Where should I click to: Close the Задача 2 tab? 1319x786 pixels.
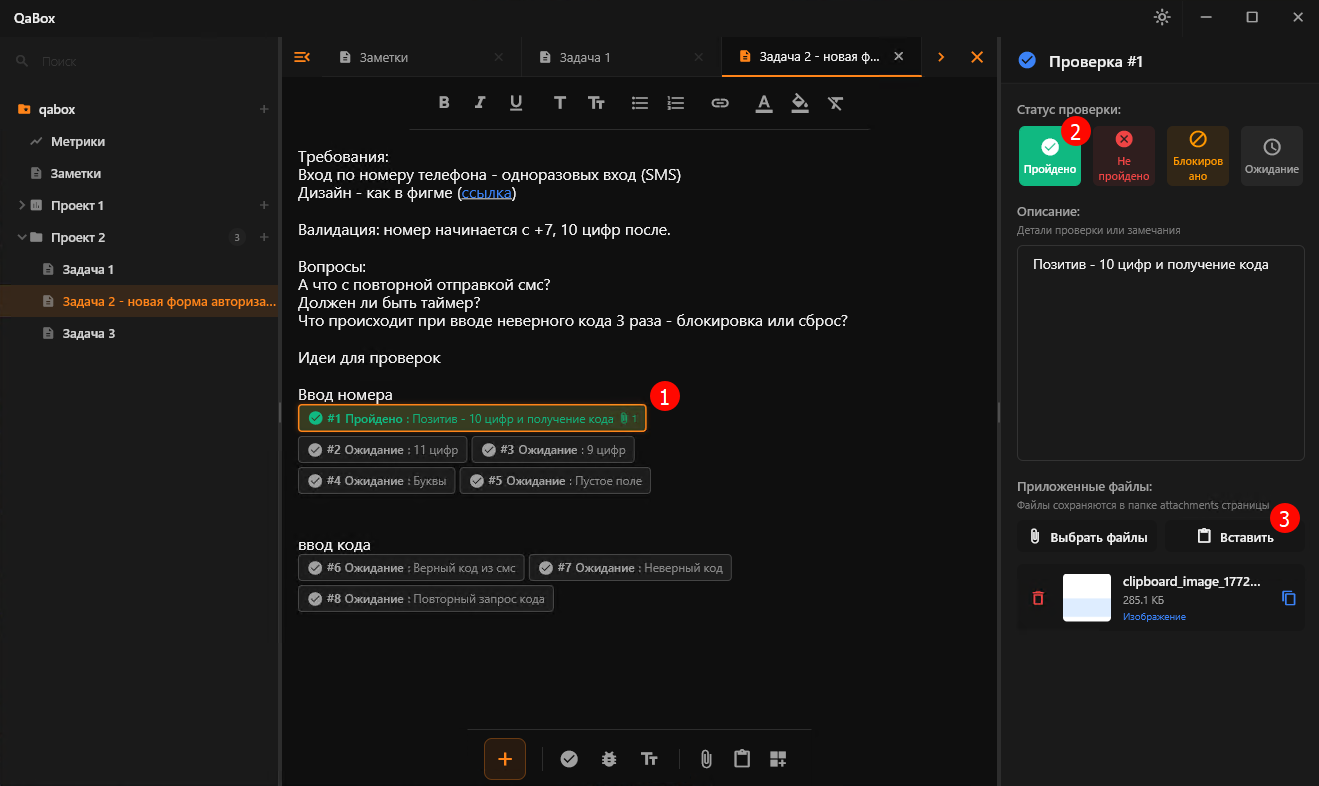(x=899, y=57)
